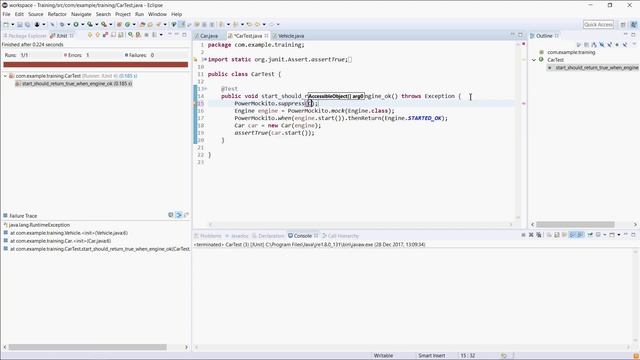Go to next failure in JUnit view
This screenshot has height=360, width=640.
click(90, 35)
